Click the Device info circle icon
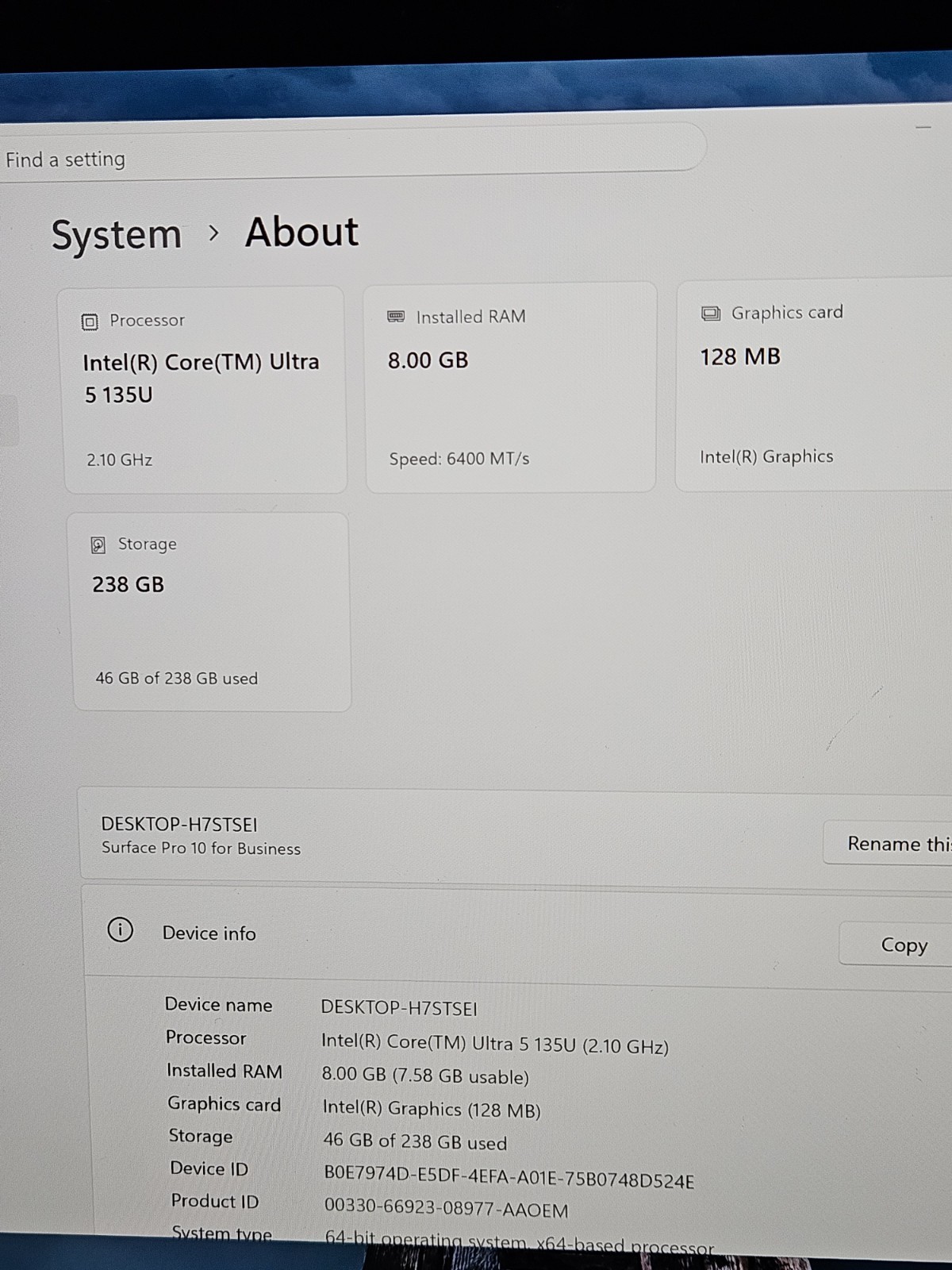Viewport: 952px width, 1270px height. point(121,929)
